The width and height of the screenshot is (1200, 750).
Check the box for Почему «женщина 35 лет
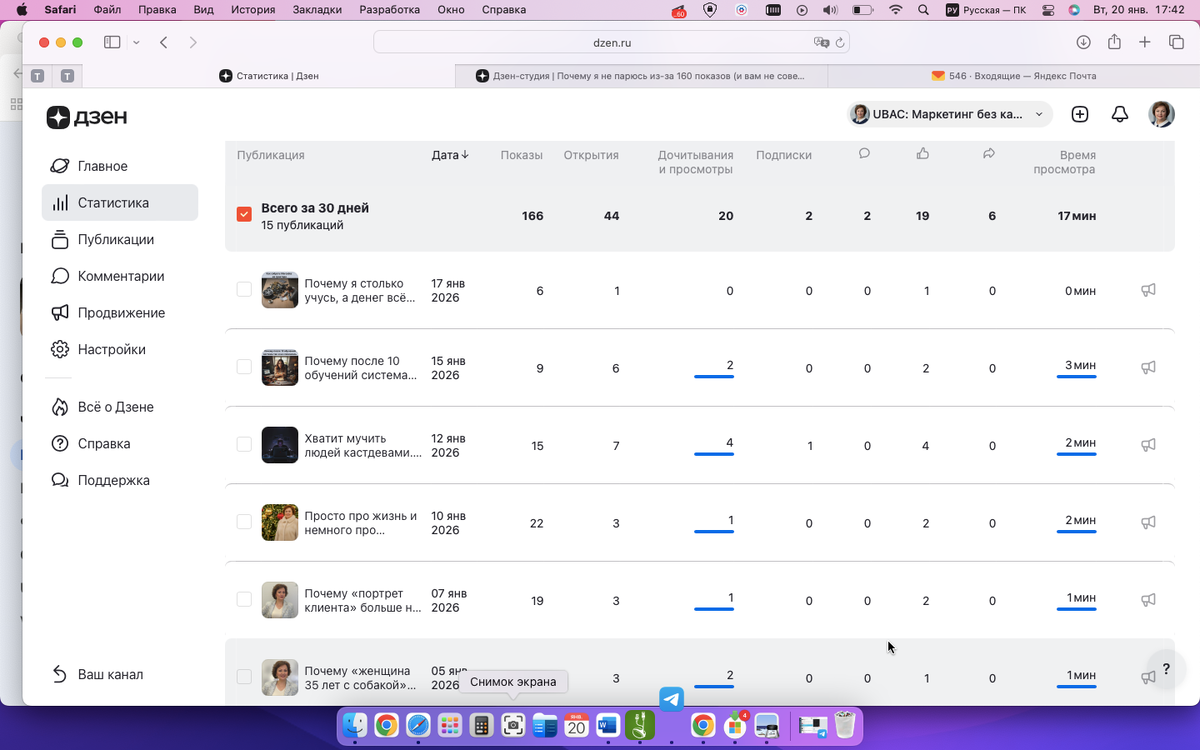click(x=244, y=677)
